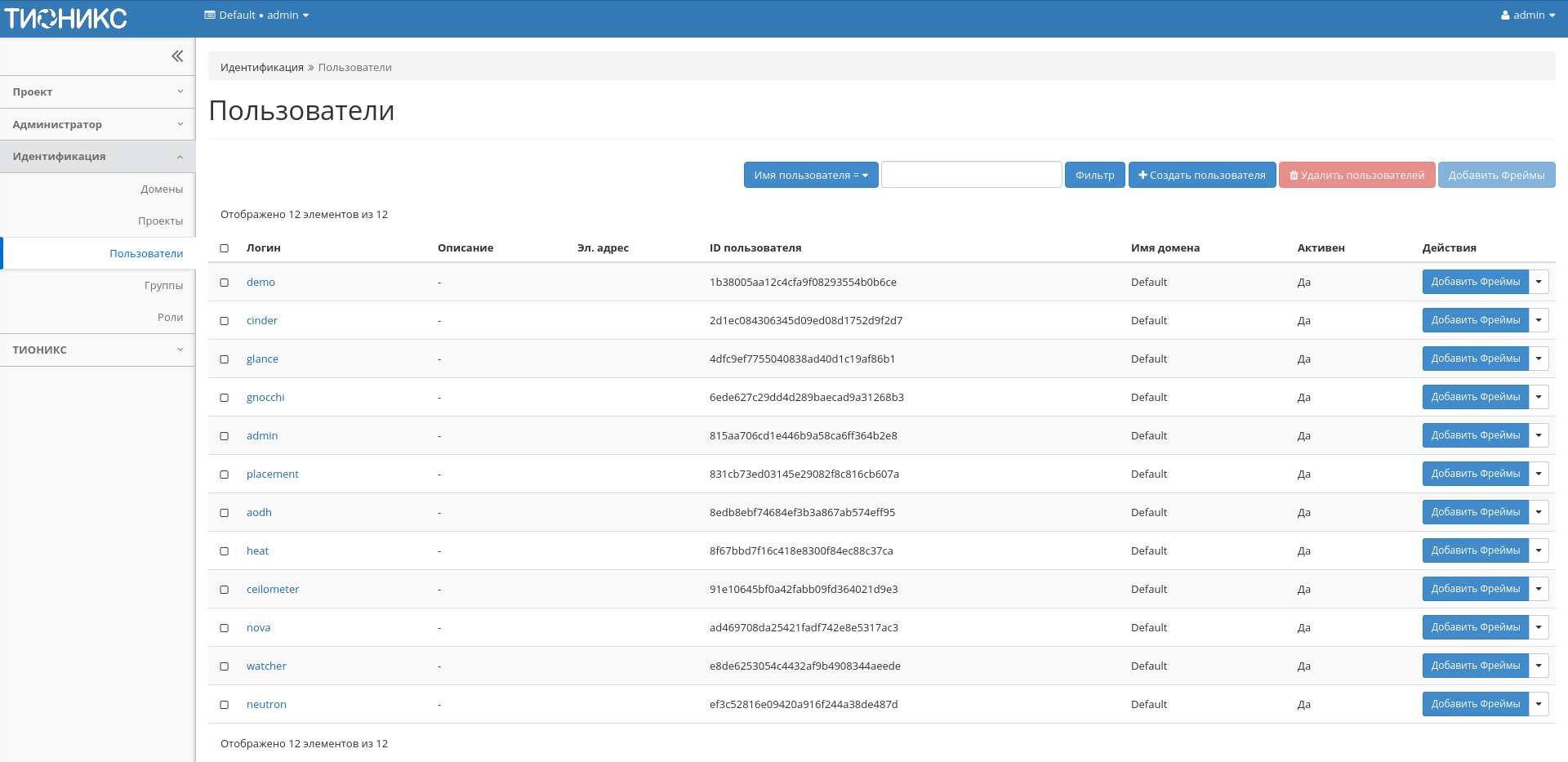Expand the Project sidebar section
Screen dimensions: 1568x762
97,92
